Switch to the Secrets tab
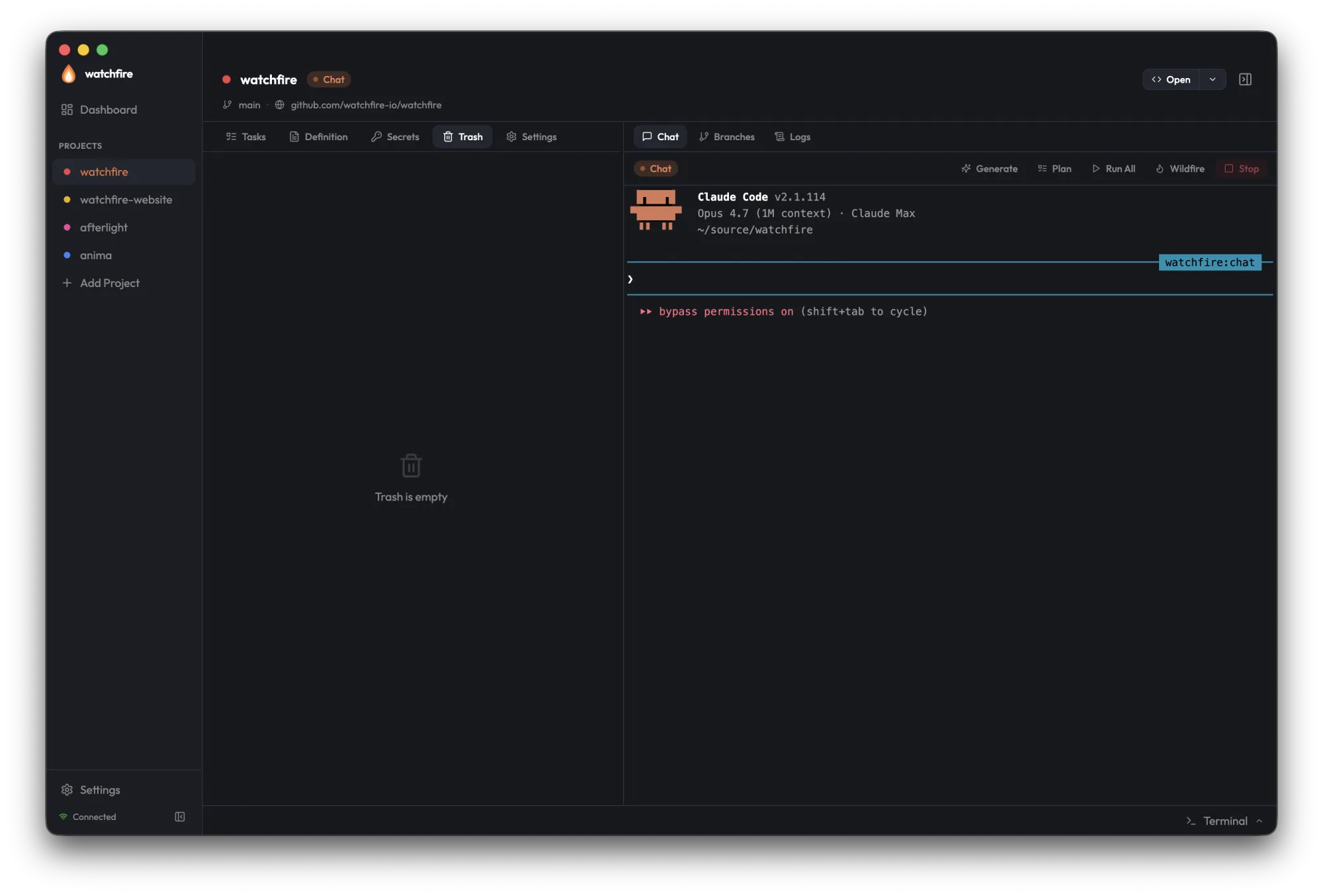The image size is (1323, 896). click(396, 137)
